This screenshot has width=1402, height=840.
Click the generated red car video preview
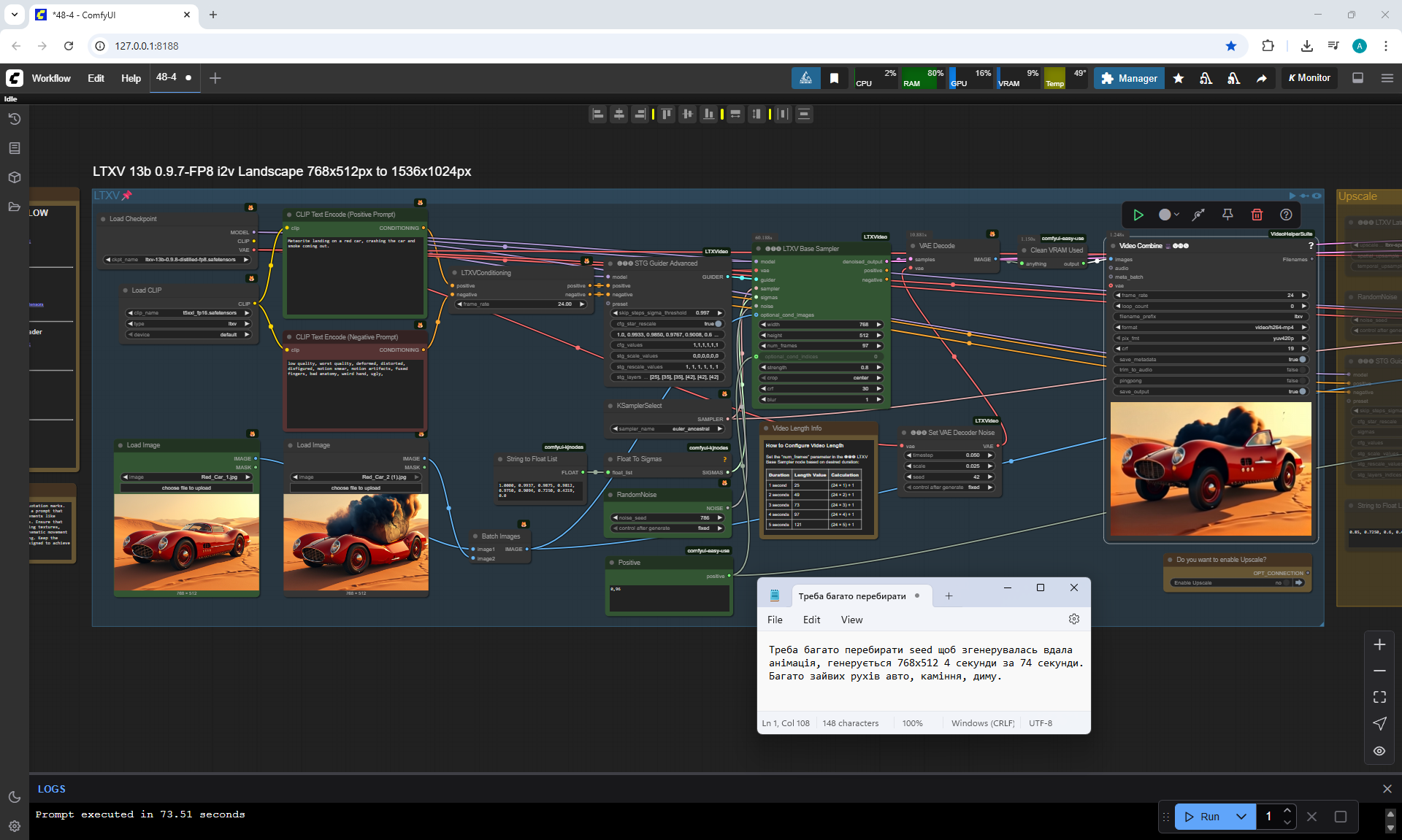click(1210, 468)
